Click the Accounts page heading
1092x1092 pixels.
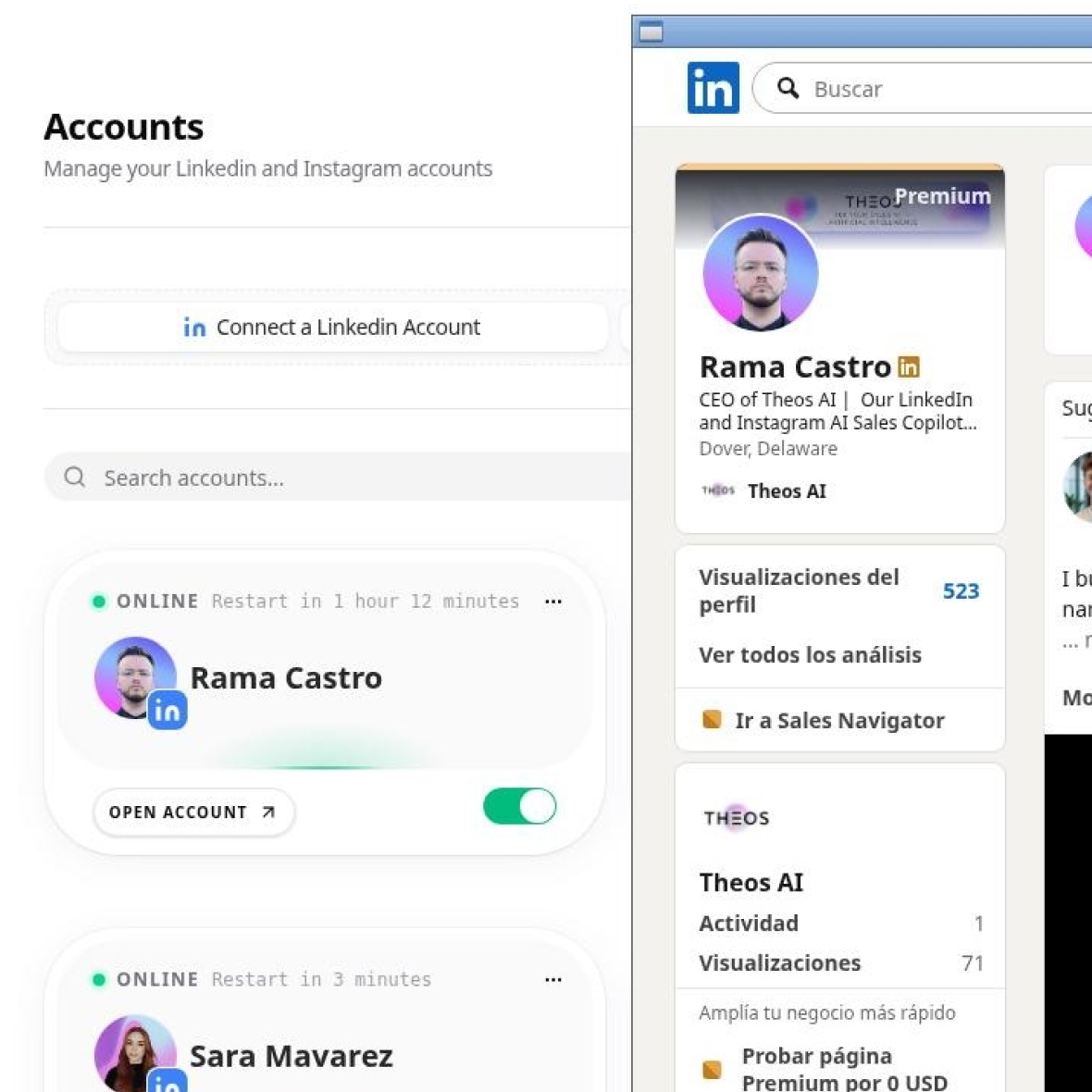pyautogui.click(x=124, y=127)
